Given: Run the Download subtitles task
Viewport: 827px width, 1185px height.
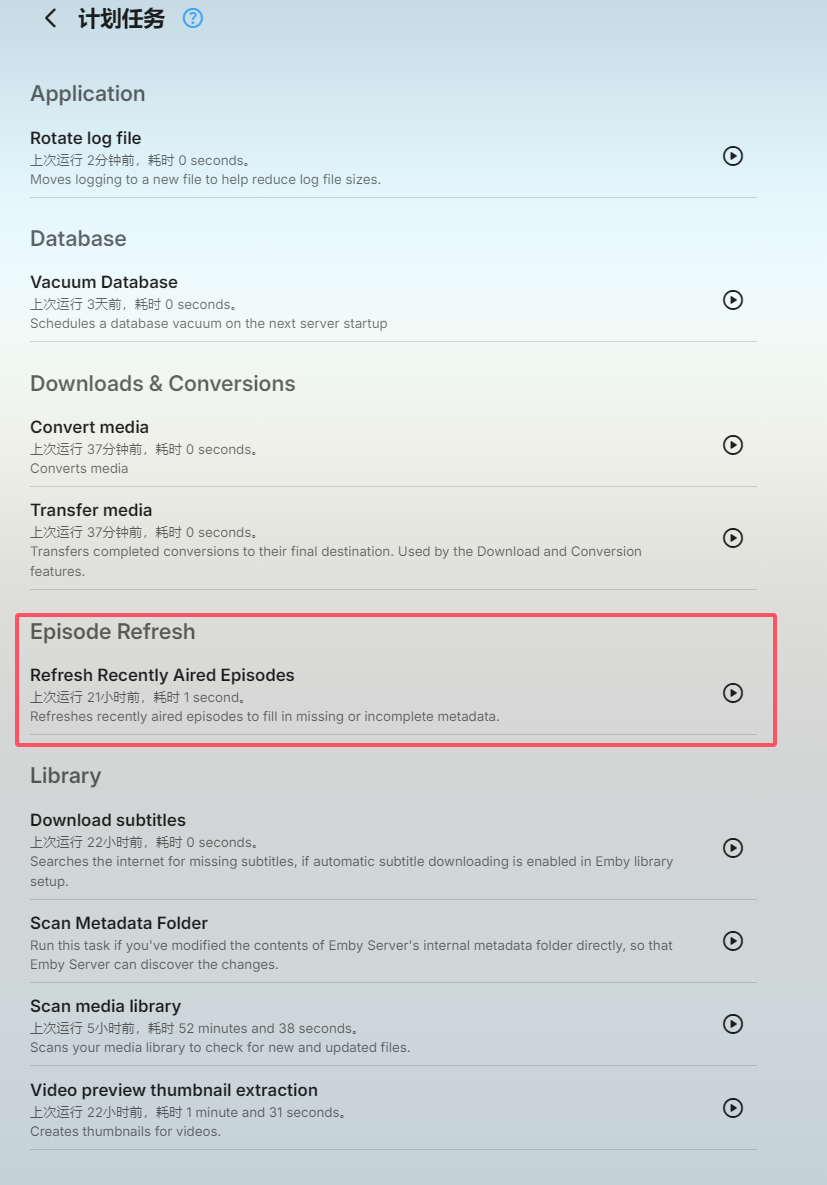Looking at the screenshot, I should (x=733, y=848).
